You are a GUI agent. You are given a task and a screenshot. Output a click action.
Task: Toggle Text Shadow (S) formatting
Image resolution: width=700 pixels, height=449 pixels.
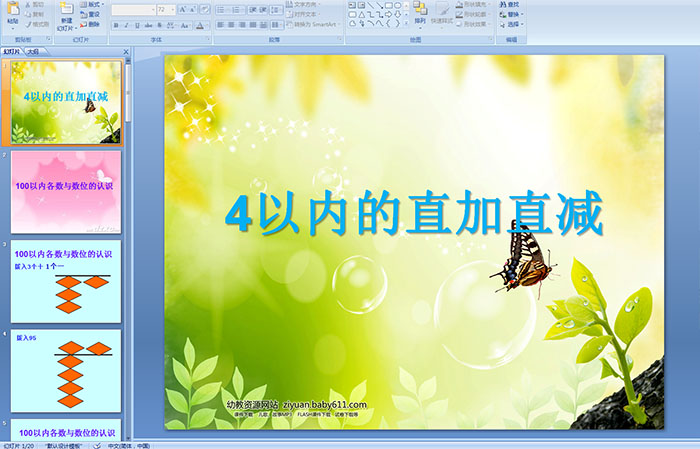[x=159, y=25]
